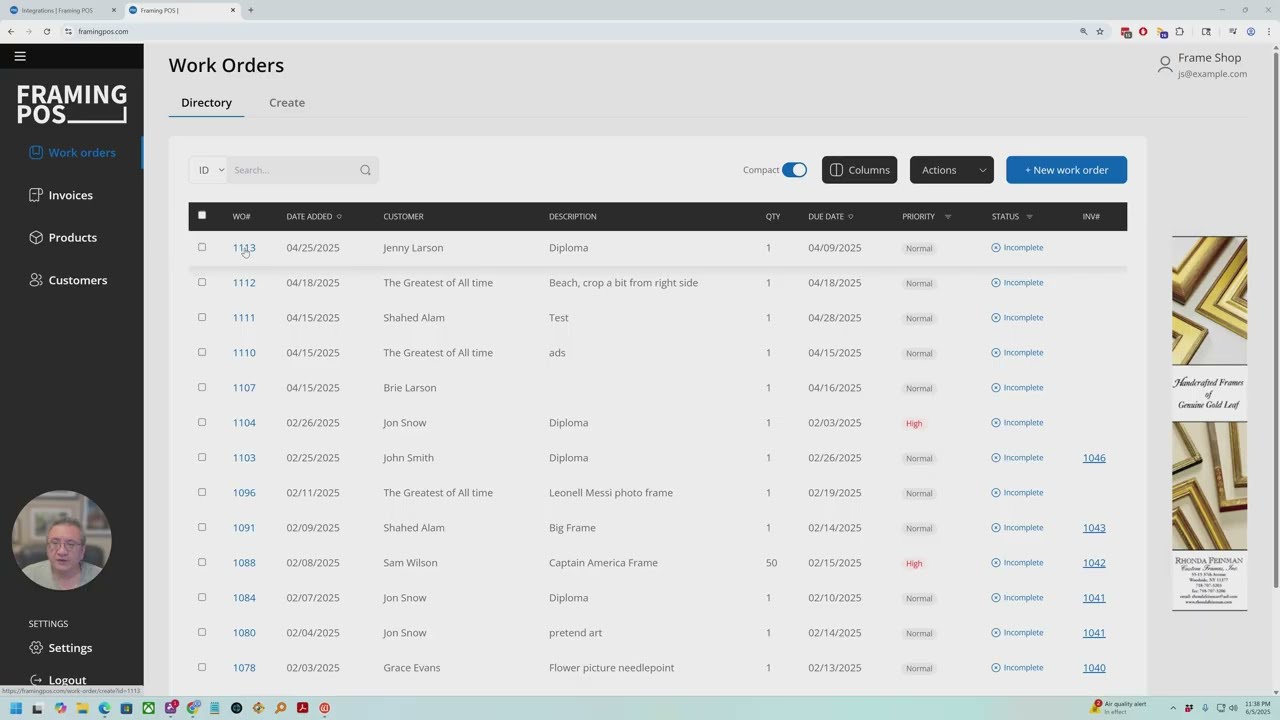Viewport: 1280px width, 720px height.
Task: Open invoice 1043 link
Action: click(1094, 528)
